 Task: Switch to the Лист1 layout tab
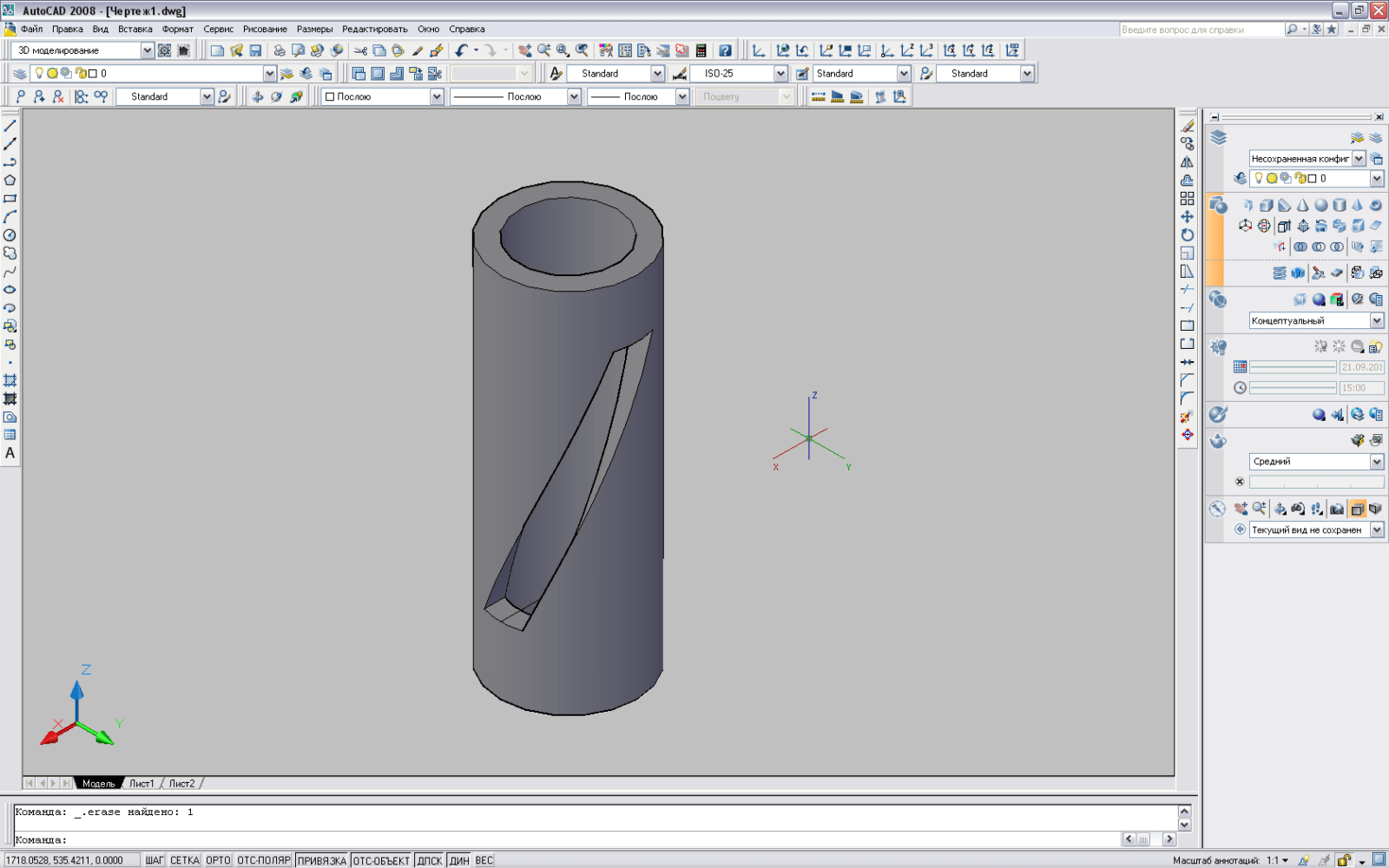click(142, 783)
